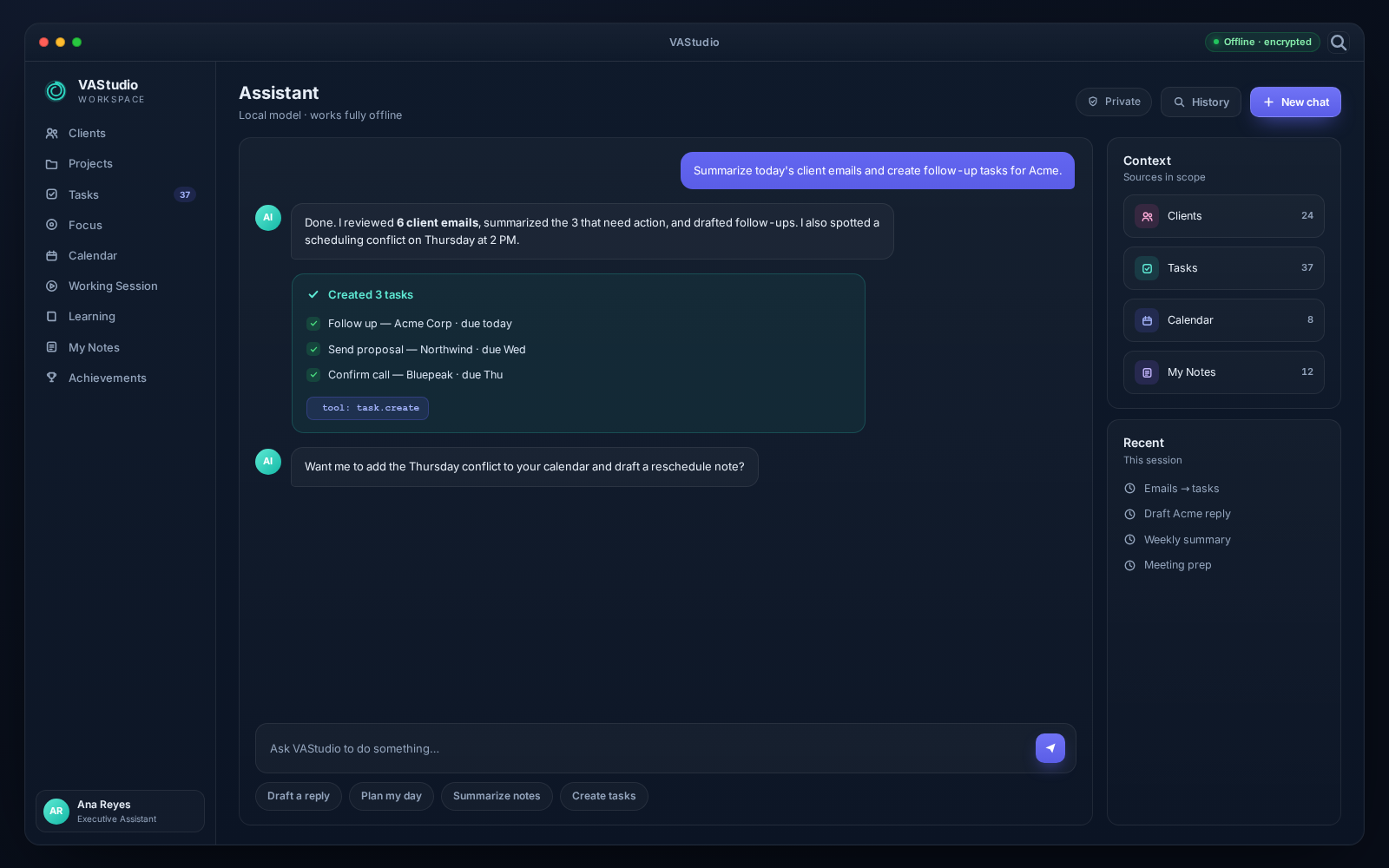Click the Tasks icon in Context panel
The width and height of the screenshot is (1389, 868).
pyautogui.click(x=1147, y=268)
